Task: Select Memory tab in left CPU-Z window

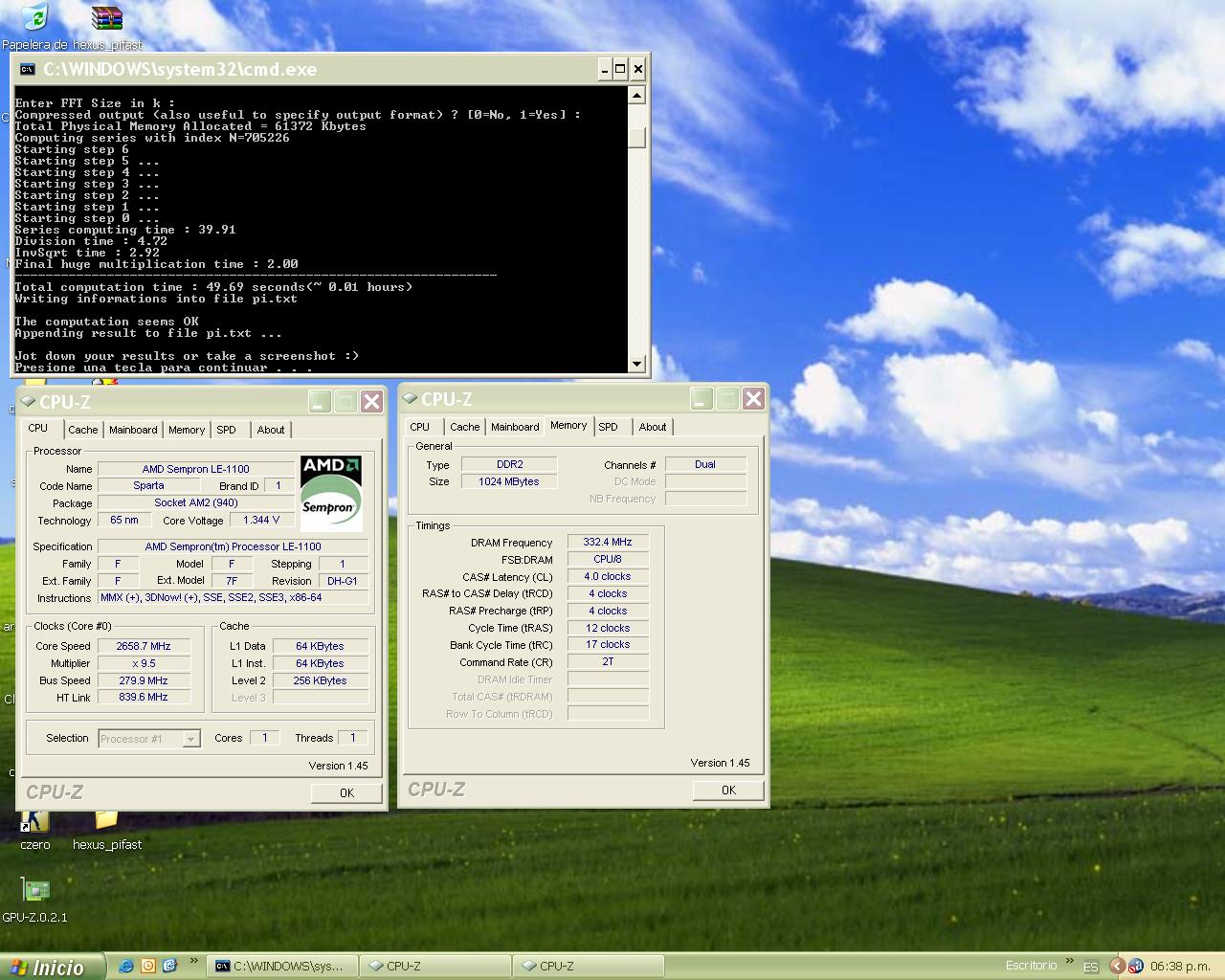Action: [187, 430]
